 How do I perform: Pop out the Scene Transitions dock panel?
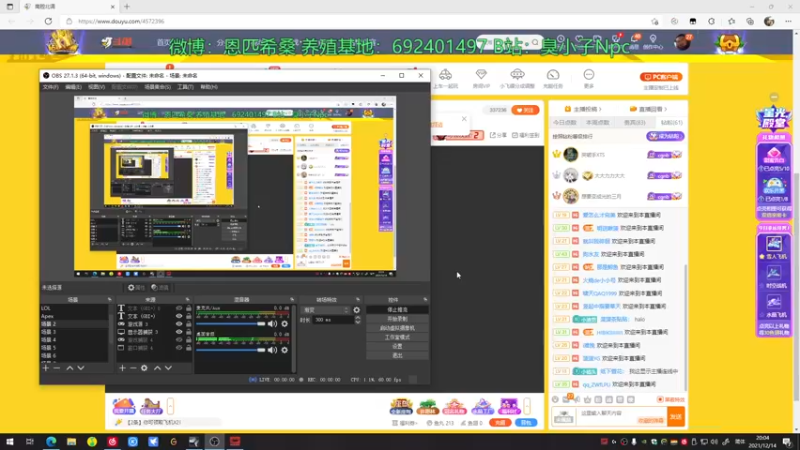tap(358, 299)
